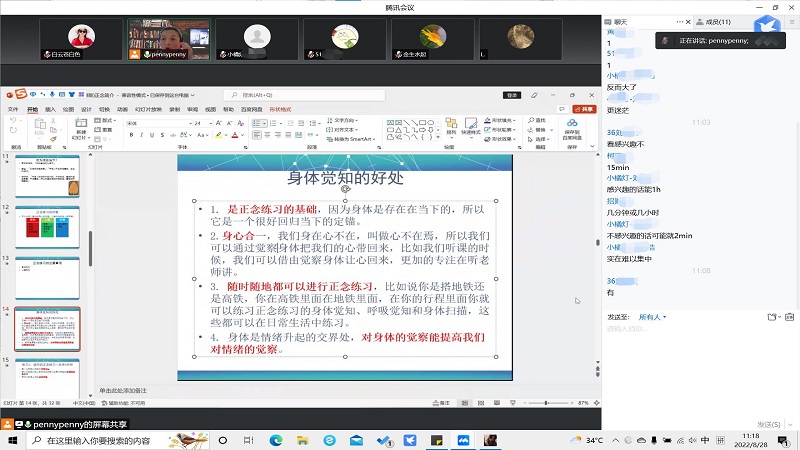Screen dimensions: 800x450
Task: Open the font size 24 dropdown
Action: (x=203, y=123)
